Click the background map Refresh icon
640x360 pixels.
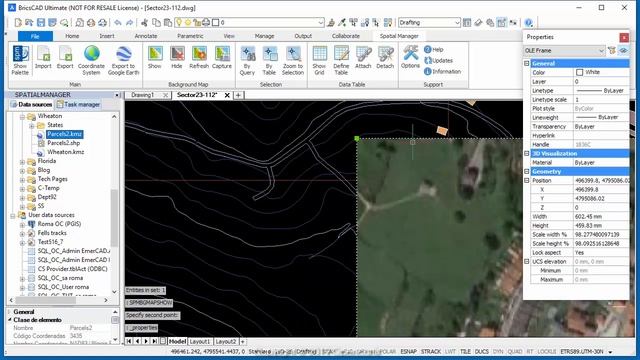199,57
